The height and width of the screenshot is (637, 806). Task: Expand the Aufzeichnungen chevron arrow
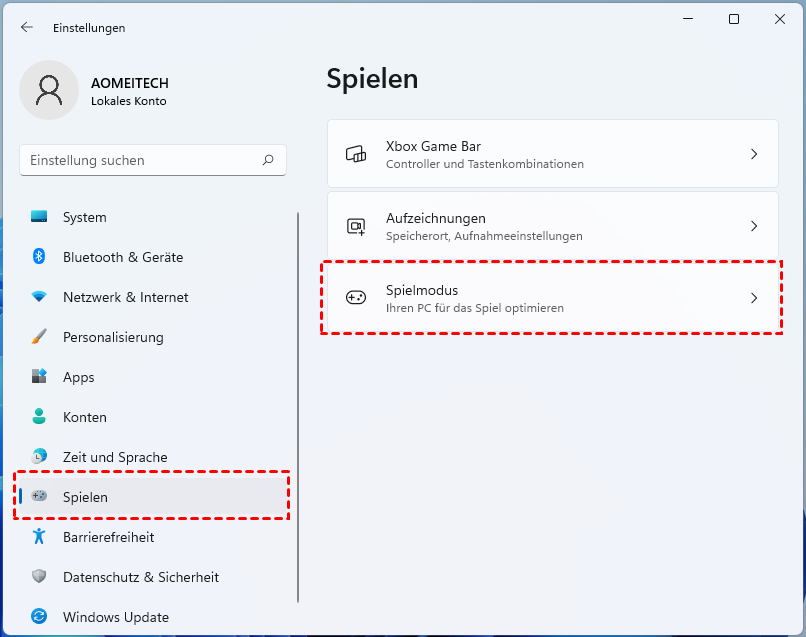point(754,226)
